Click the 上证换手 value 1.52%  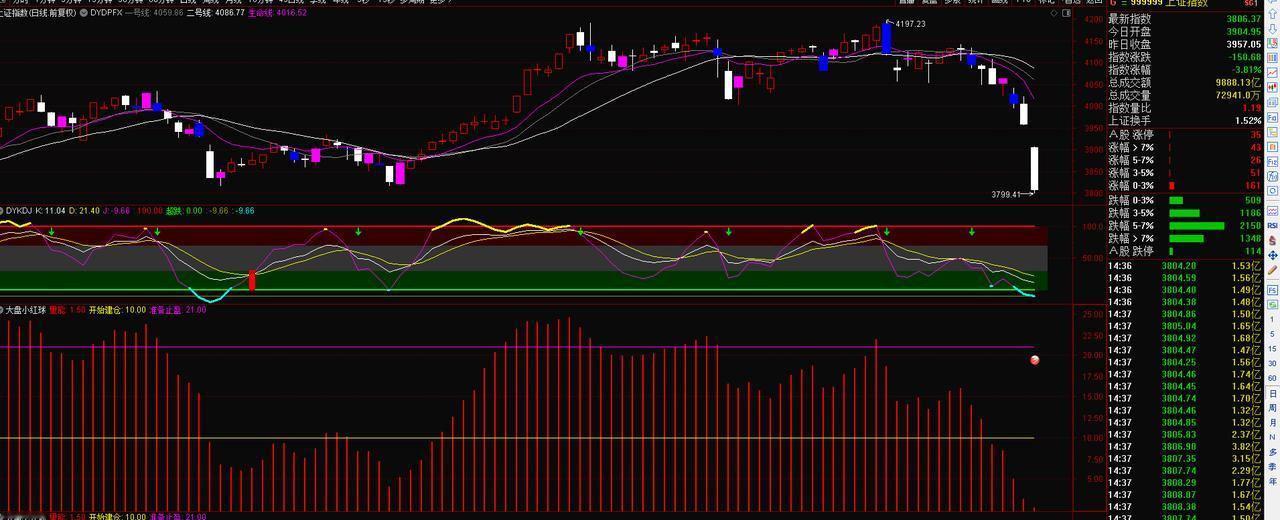pyautogui.click(x=1248, y=121)
